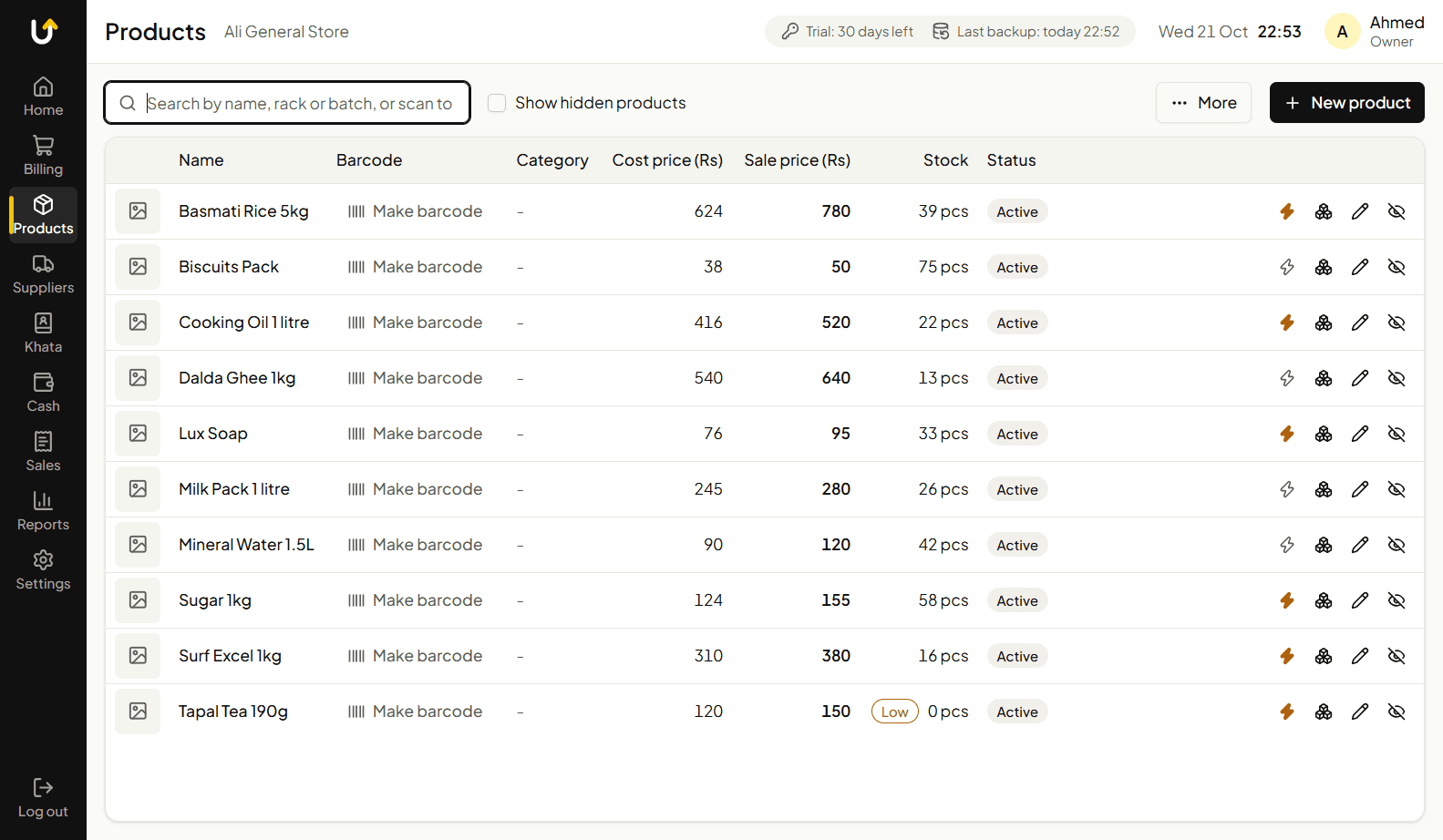The image size is (1443, 840).
Task: Open the More options menu
Action: (1203, 103)
